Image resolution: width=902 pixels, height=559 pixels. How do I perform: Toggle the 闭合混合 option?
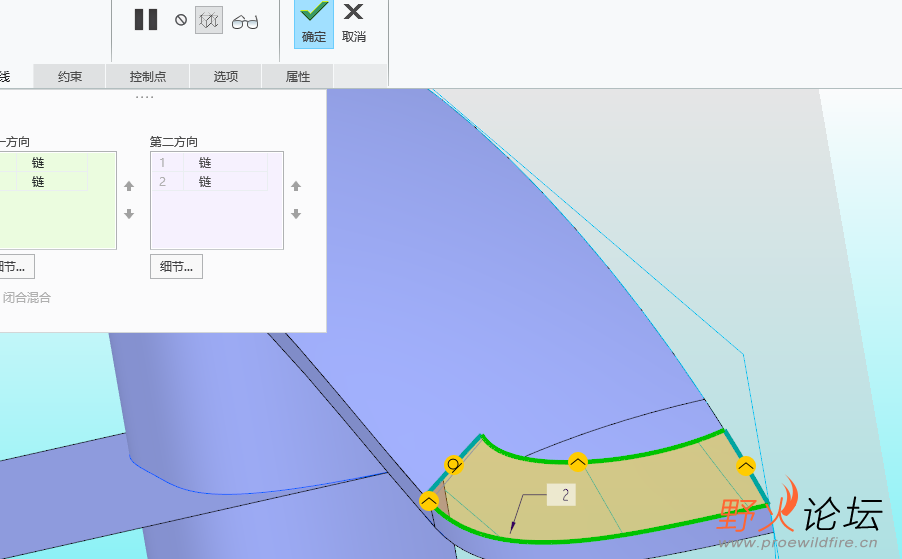click(25, 297)
